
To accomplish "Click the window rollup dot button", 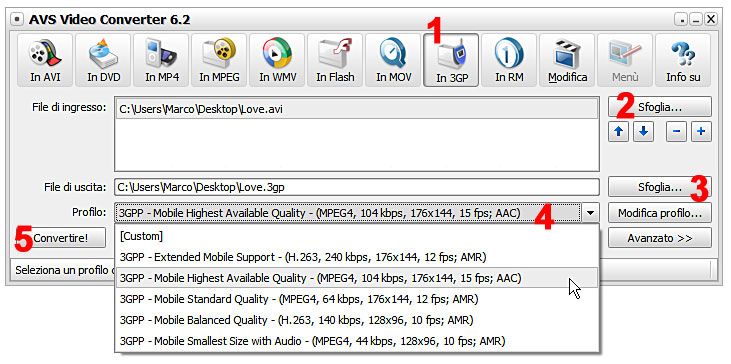I will click(x=682, y=20).
